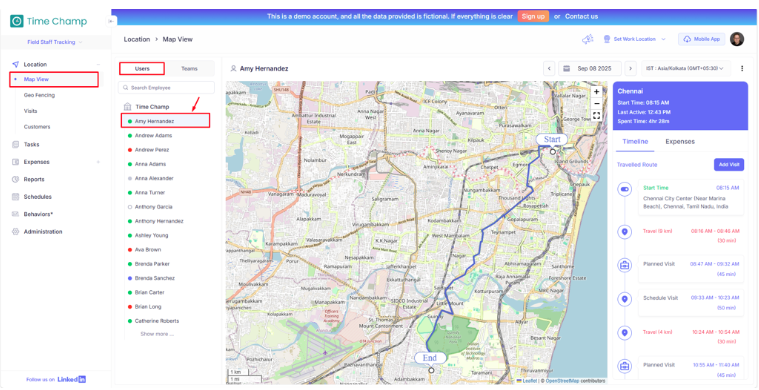Open the three-dot more options menu
The width and height of the screenshot is (759, 390).
coord(742,69)
